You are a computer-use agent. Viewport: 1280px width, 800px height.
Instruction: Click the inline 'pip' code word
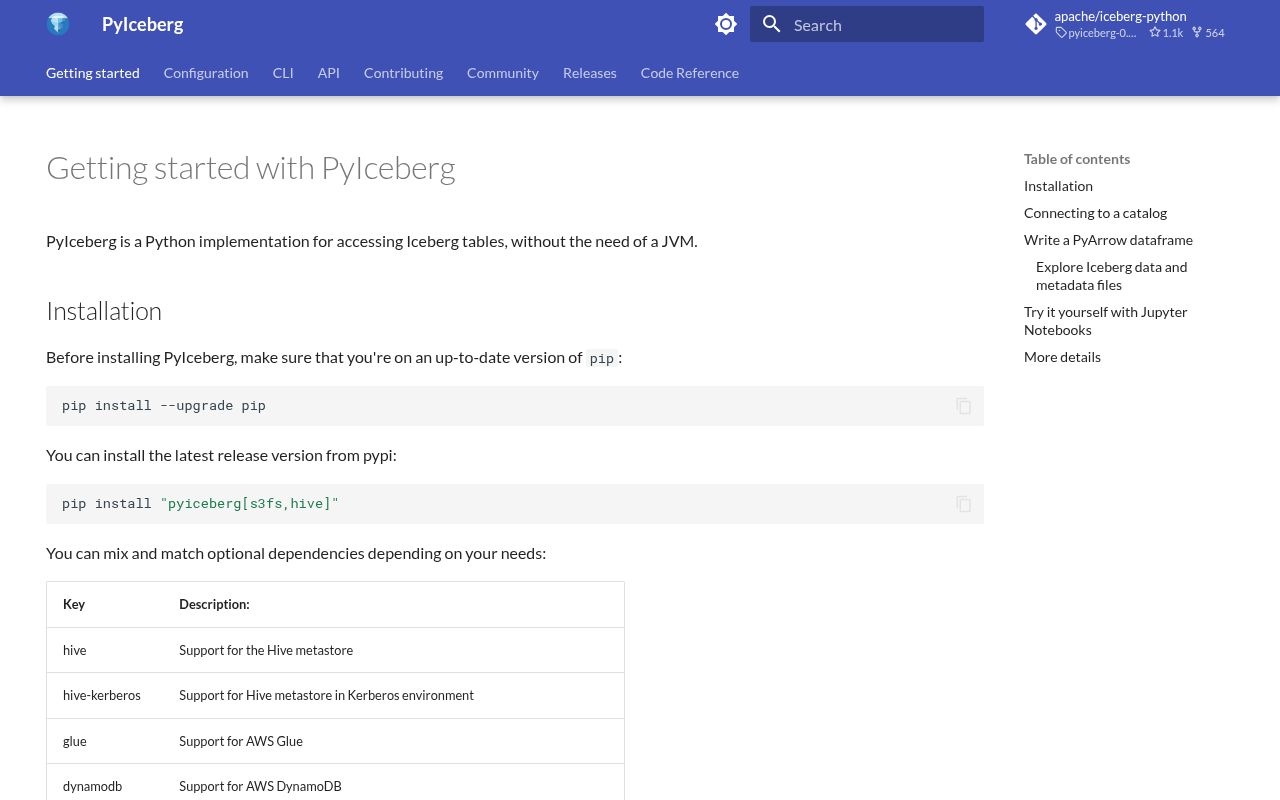point(601,358)
